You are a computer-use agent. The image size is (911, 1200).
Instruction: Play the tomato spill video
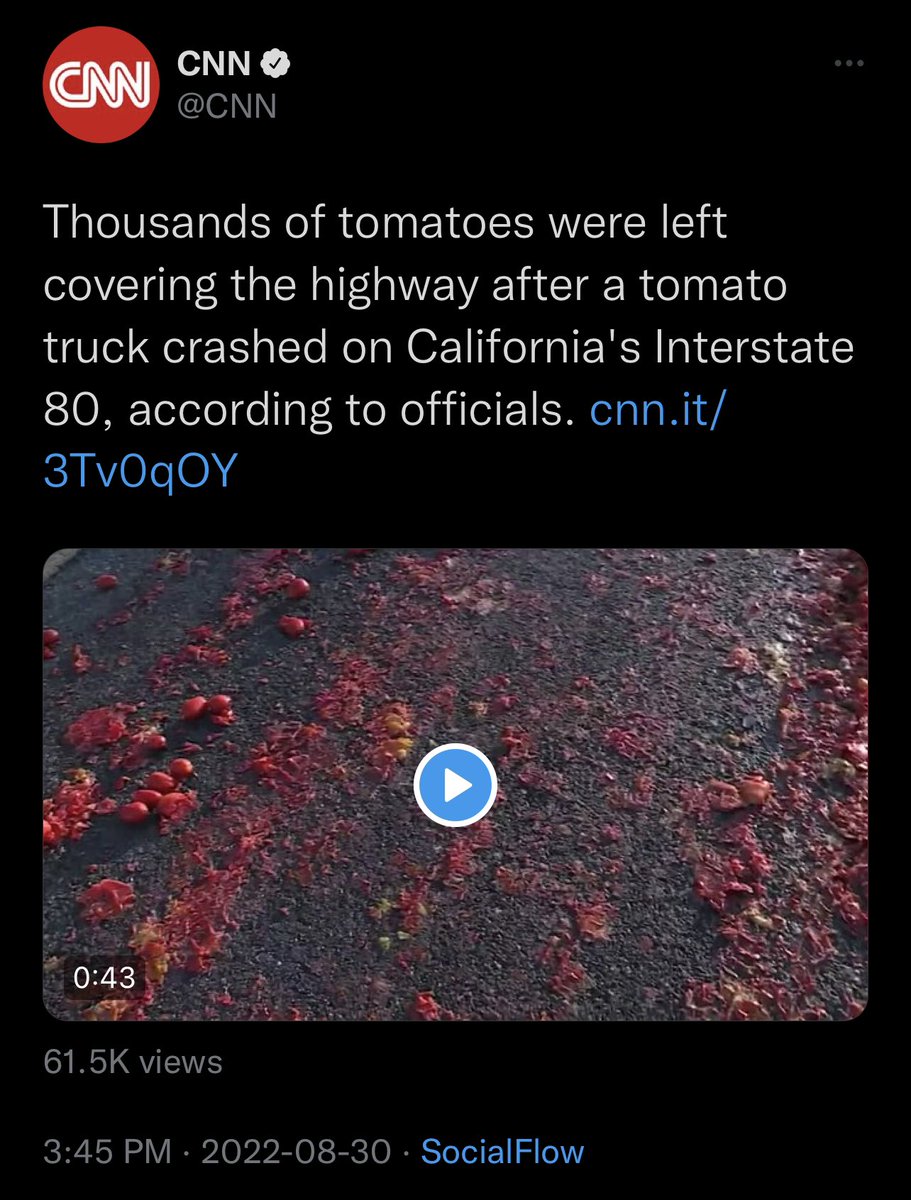455,785
